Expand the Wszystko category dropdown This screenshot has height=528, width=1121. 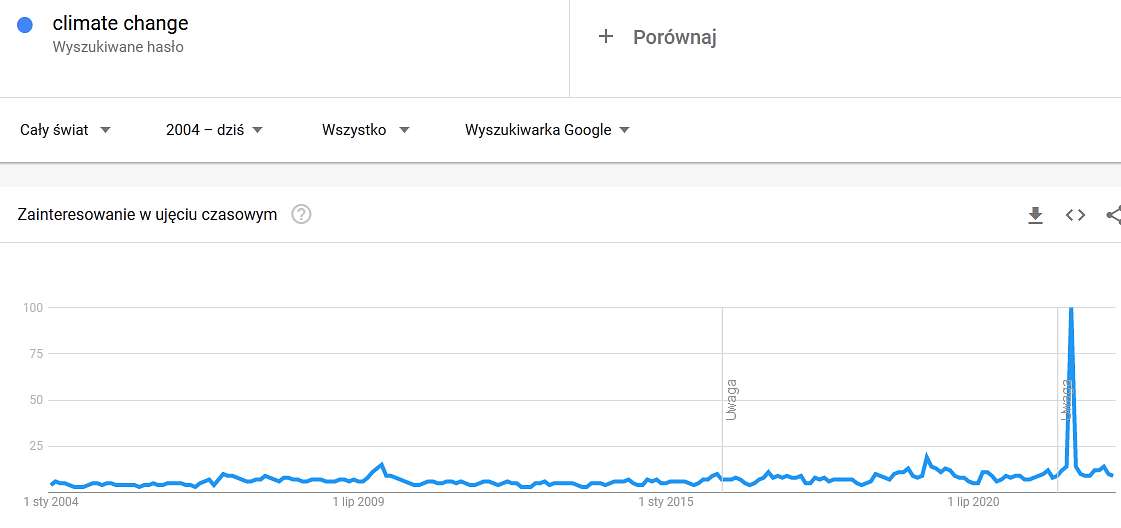[x=365, y=130]
